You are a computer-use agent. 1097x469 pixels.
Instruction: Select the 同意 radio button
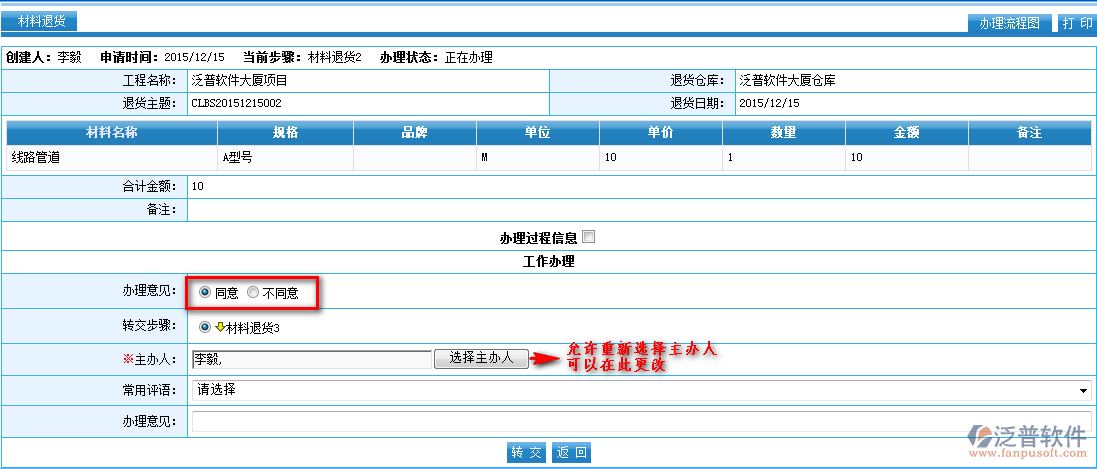205,293
